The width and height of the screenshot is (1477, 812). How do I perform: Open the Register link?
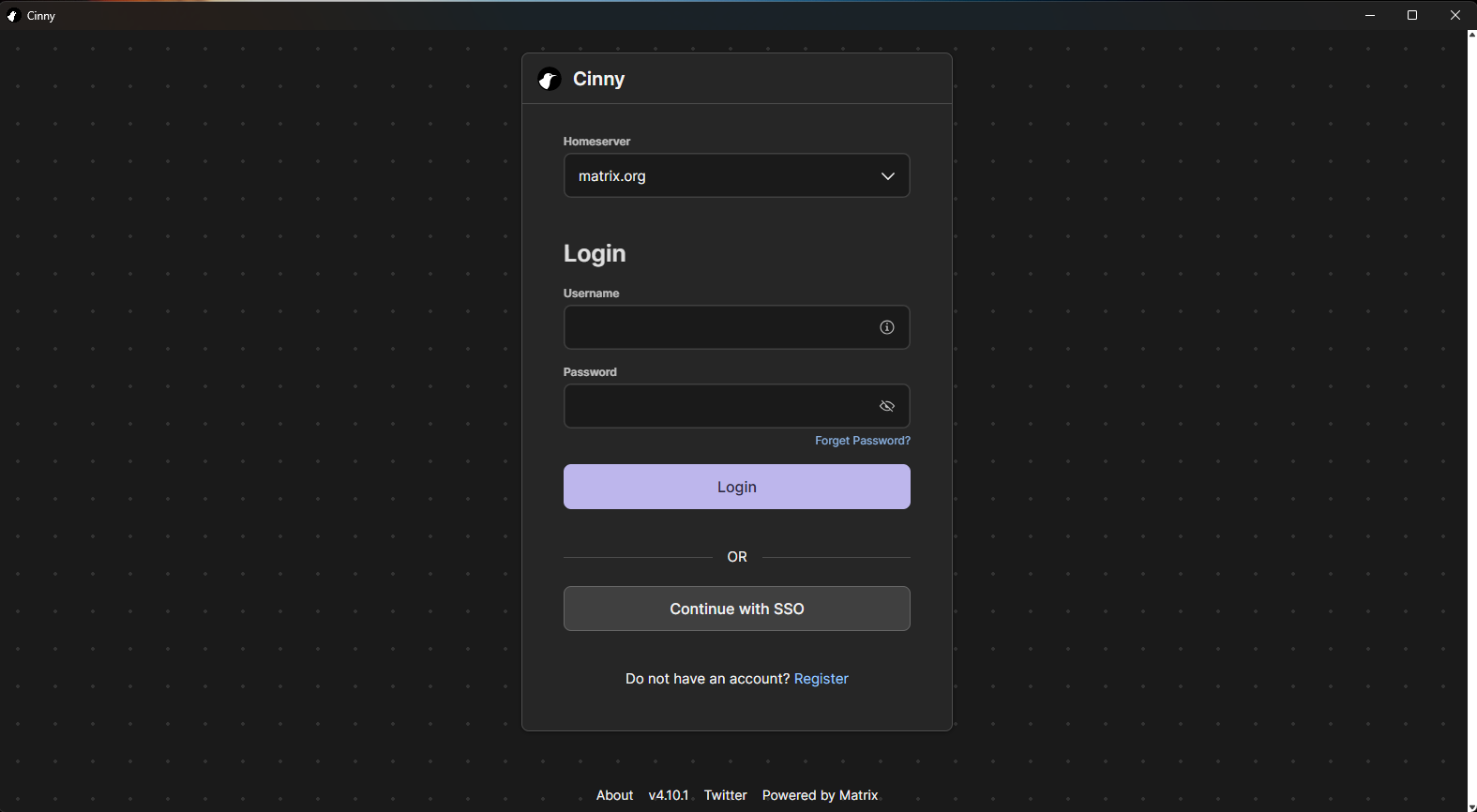(x=821, y=679)
